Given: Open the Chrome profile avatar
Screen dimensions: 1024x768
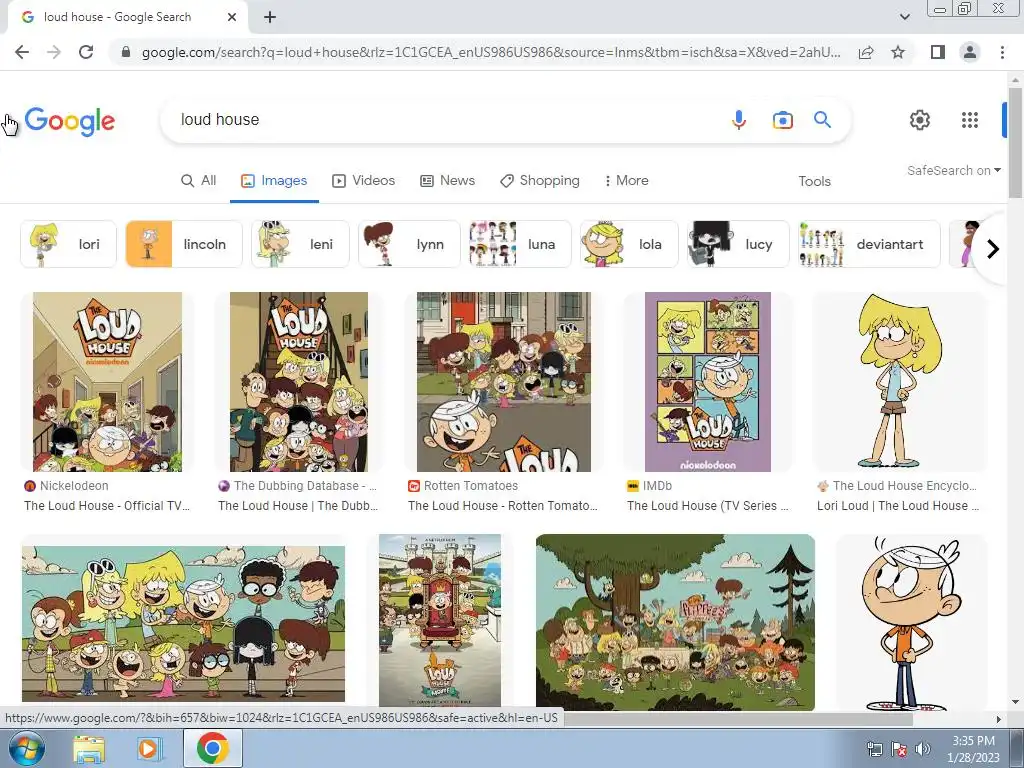Looking at the screenshot, I should [x=970, y=52].
